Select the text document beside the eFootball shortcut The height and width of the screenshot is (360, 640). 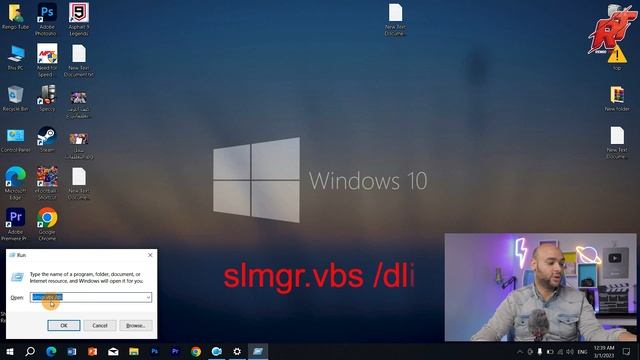pos(79,183)
